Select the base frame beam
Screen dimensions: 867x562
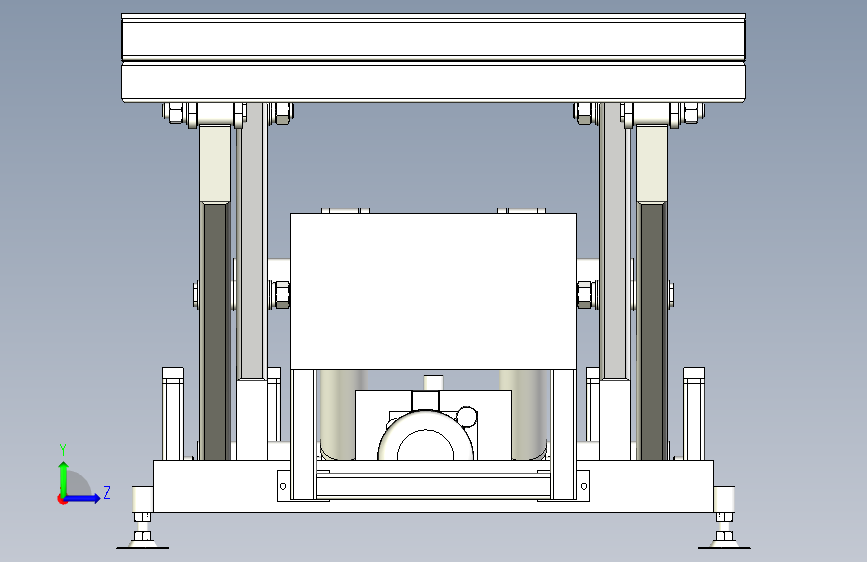pos(434,486)
